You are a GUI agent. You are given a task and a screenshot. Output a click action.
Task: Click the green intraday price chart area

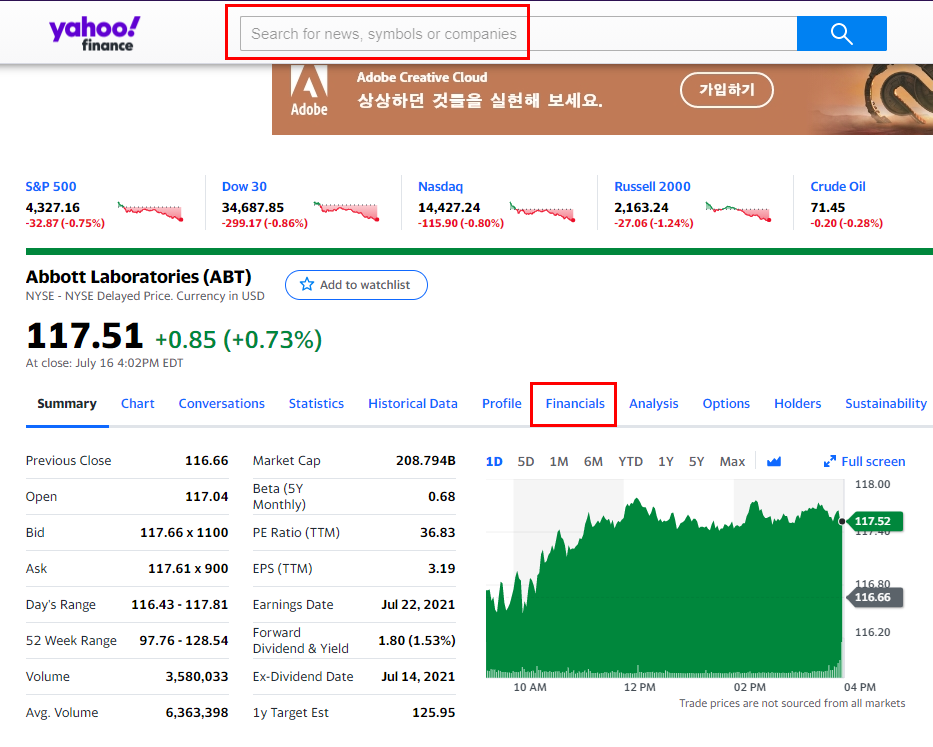coord(664,588)
